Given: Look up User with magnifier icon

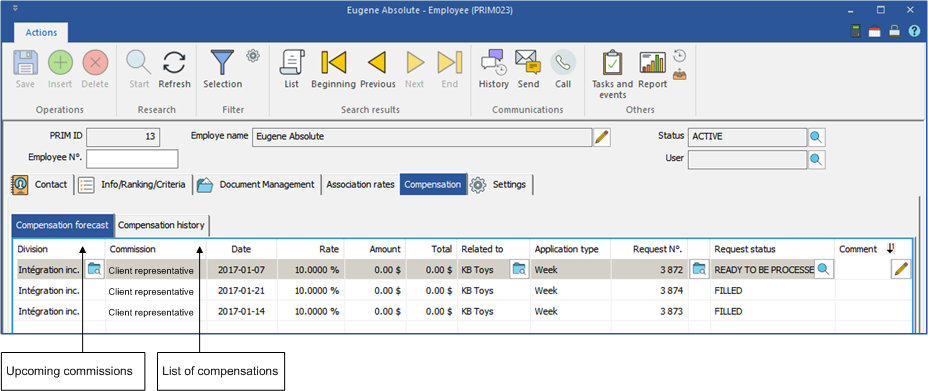Looking at the screenshot, I should pyautogui.click(x=816, y=159).
